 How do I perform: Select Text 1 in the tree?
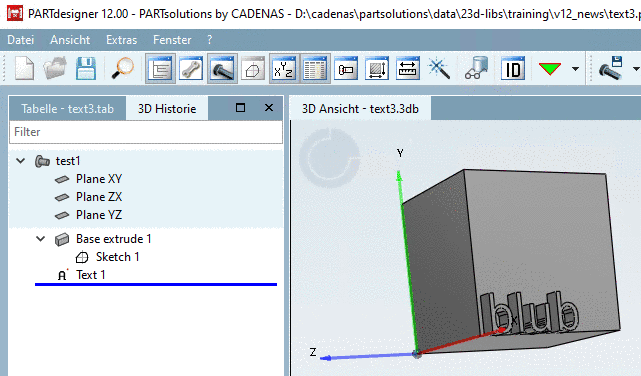pyautogui.click(x=91, y=275)
